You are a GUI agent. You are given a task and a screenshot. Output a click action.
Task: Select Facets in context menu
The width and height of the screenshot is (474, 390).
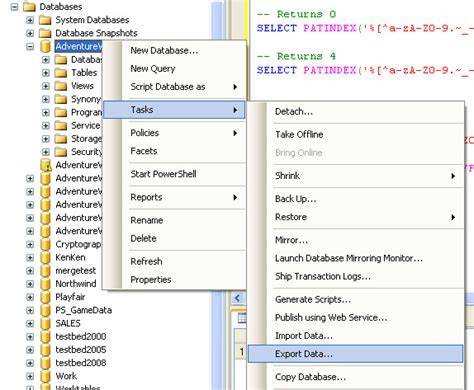[174, 151]
